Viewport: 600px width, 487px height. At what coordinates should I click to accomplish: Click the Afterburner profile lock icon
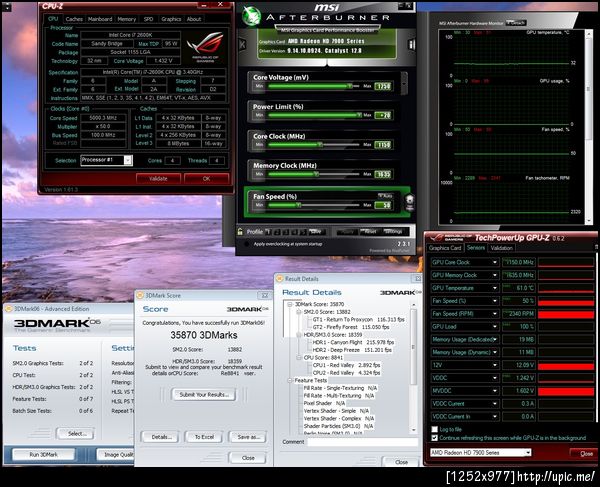[240, 232]
